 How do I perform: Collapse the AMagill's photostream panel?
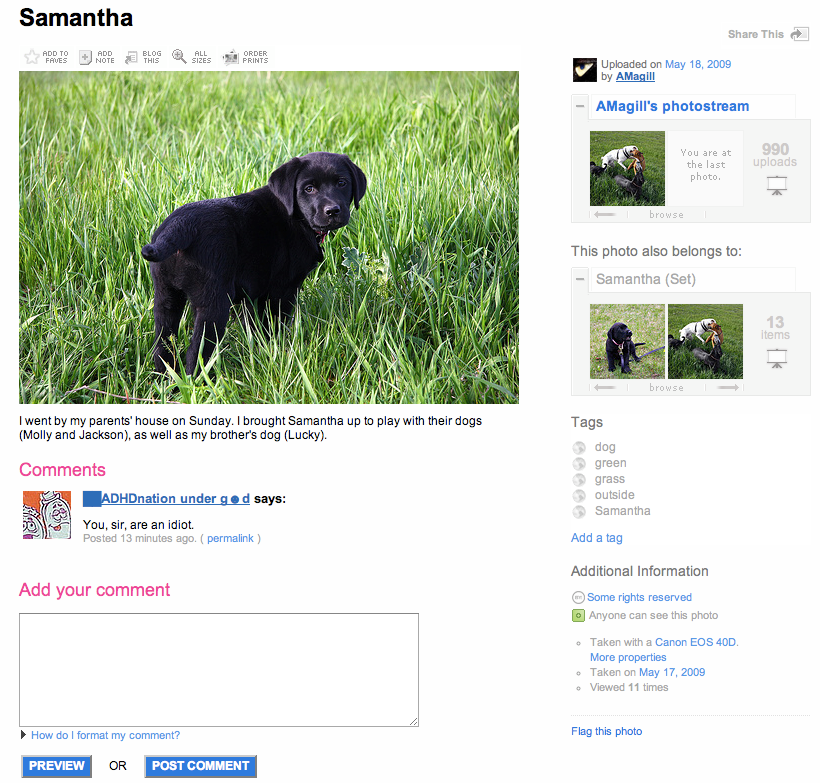click(579, 106)
